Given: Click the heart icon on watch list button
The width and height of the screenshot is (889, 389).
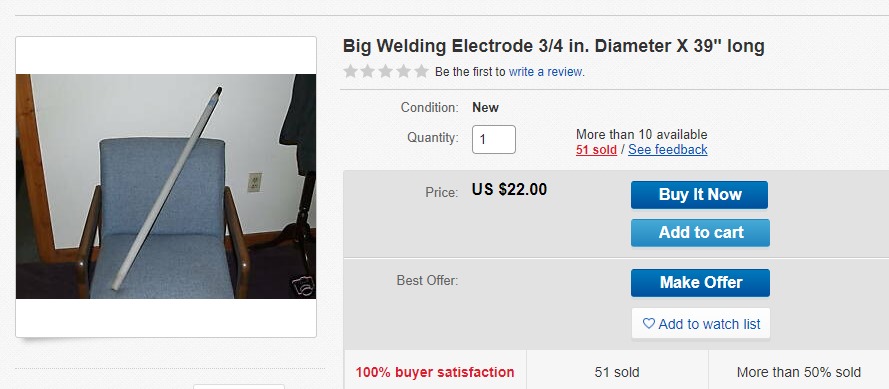Looking at the screenshot, I should 649,324.
